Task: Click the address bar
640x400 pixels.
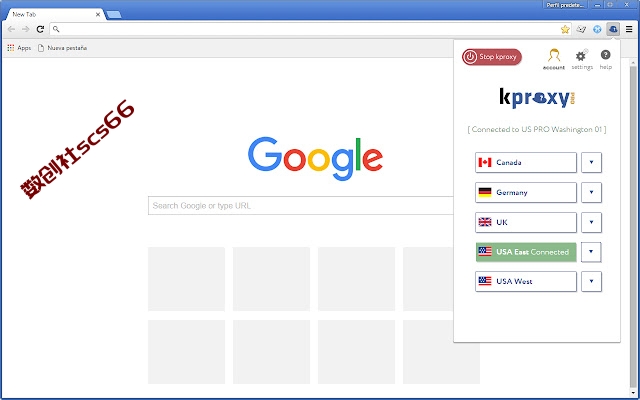Action: 310,29
